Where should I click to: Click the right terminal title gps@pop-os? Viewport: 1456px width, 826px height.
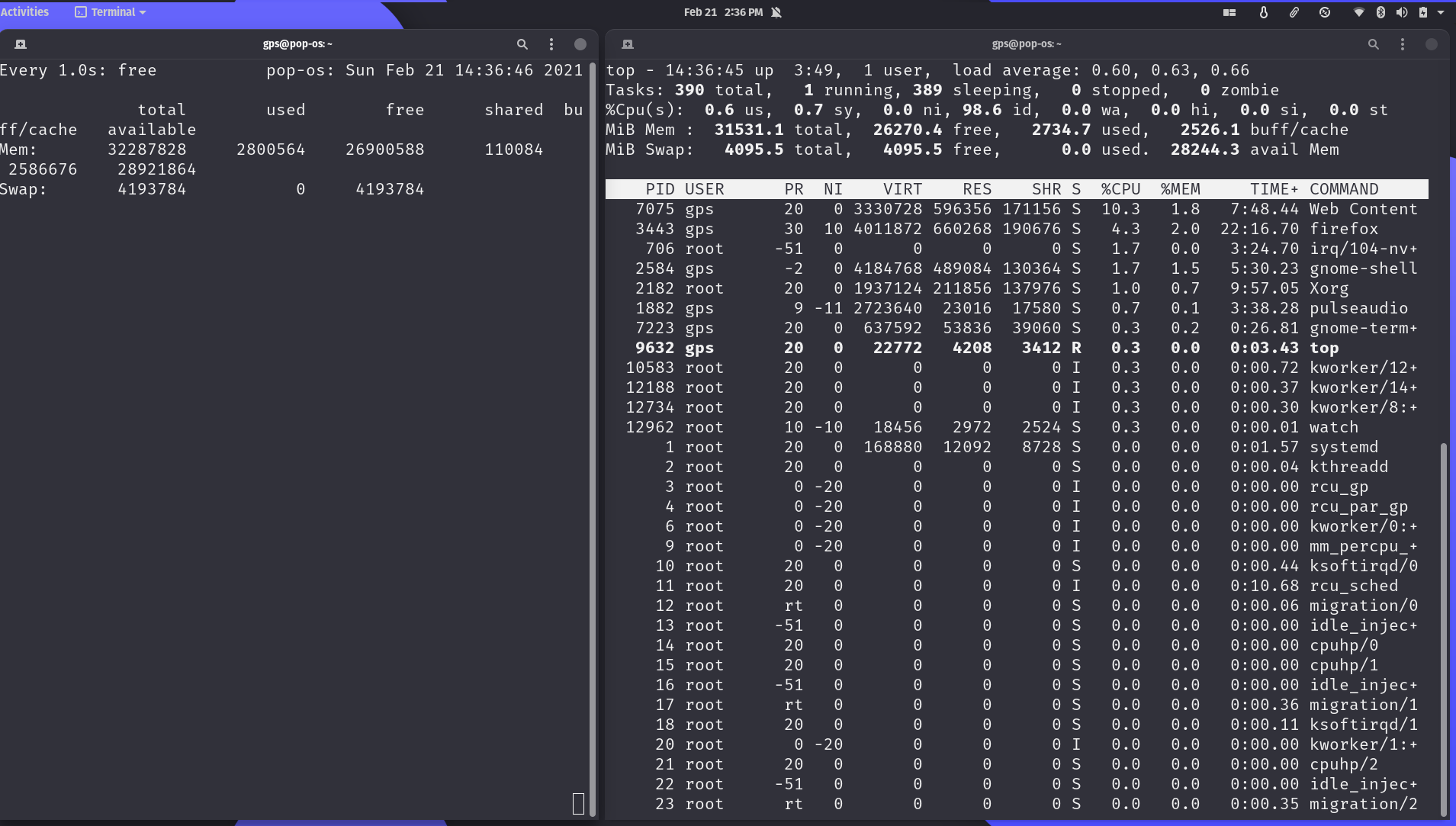click(x=1027, y=44)
